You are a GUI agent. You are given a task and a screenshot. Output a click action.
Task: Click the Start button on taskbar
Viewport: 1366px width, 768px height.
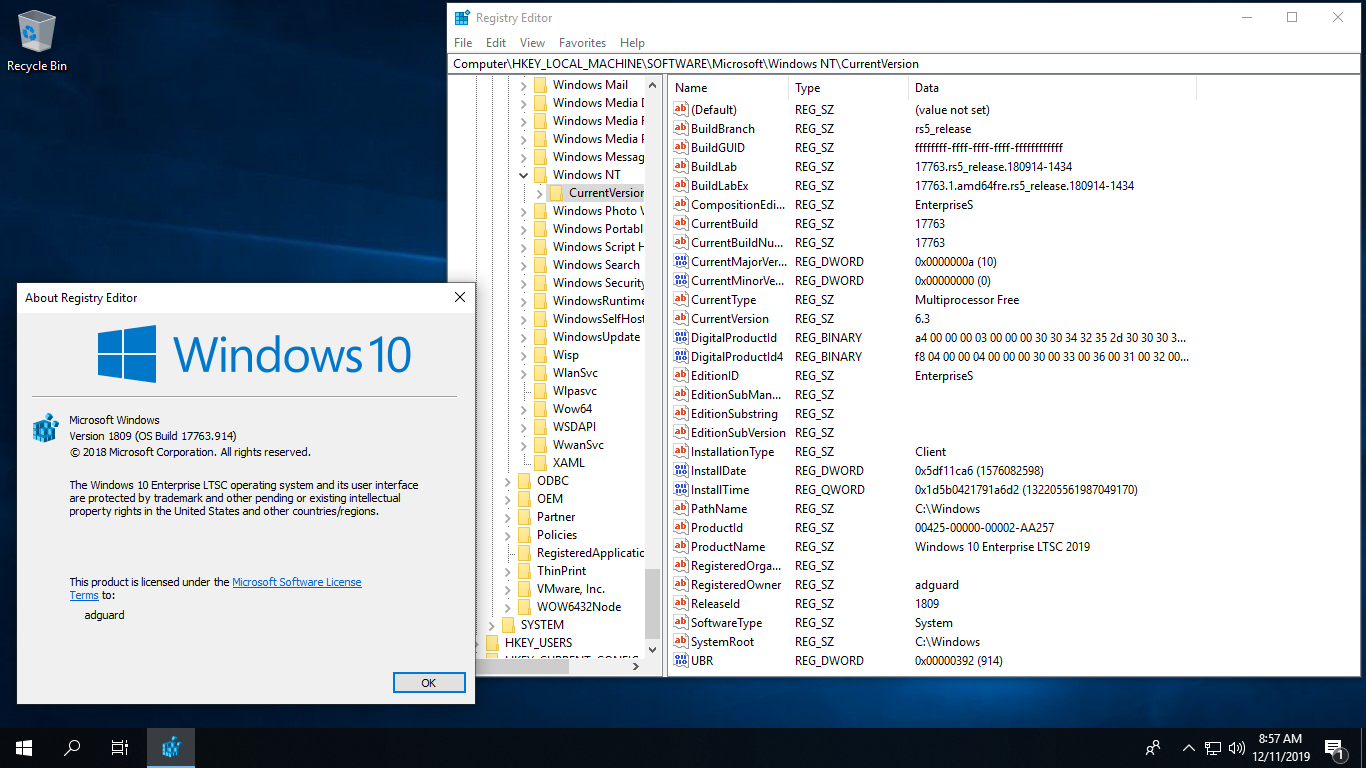(x=24, y=747)
